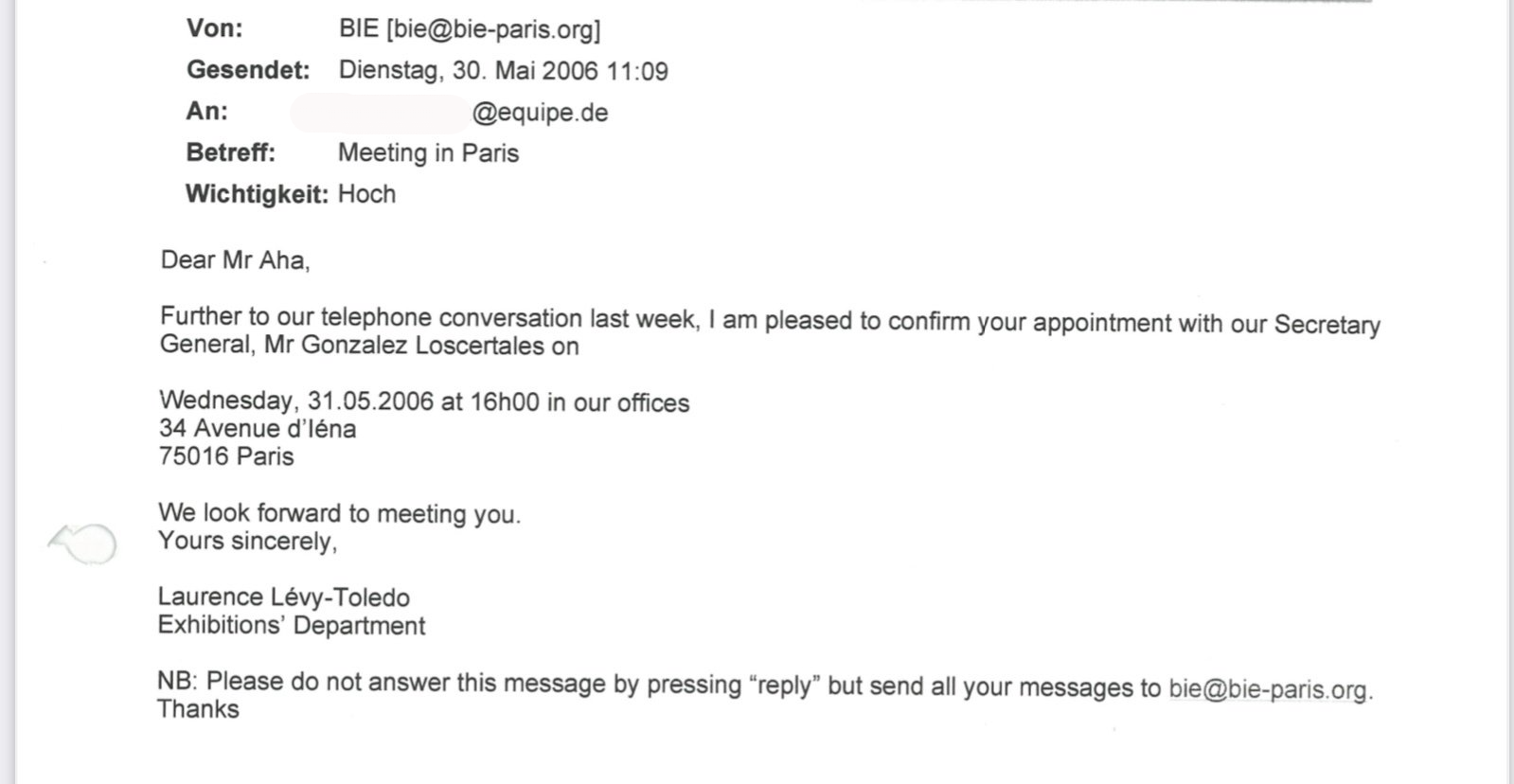Click the 'An:' header label
This screenshot has width=1514, height=784.
(206, 112)
